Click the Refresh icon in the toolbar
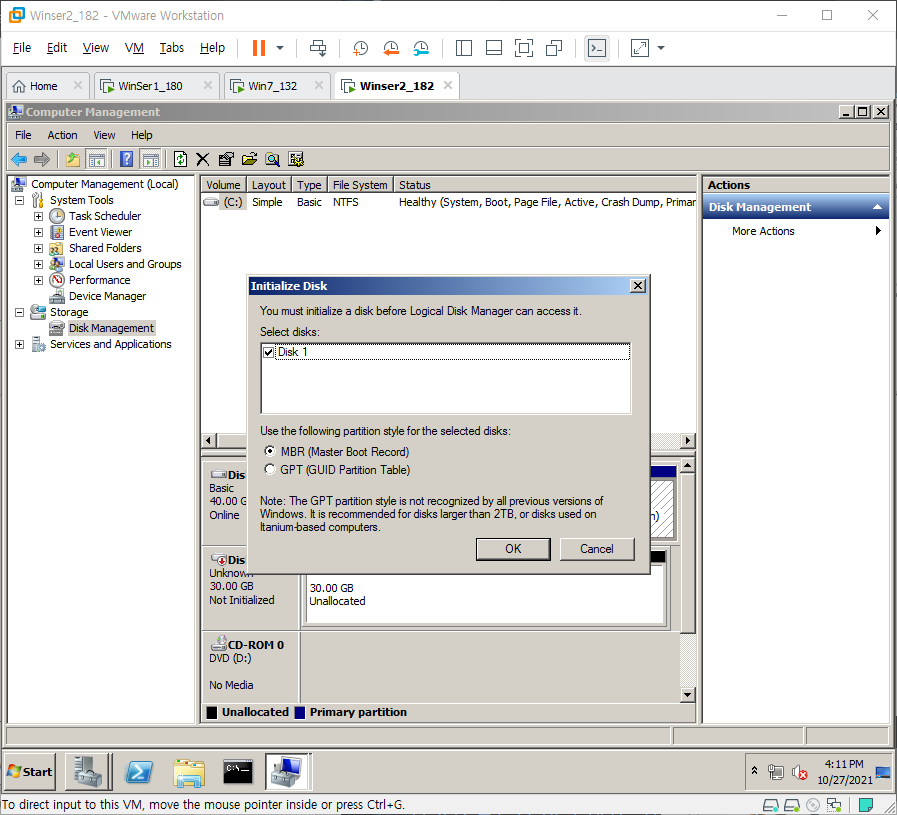 180,159
